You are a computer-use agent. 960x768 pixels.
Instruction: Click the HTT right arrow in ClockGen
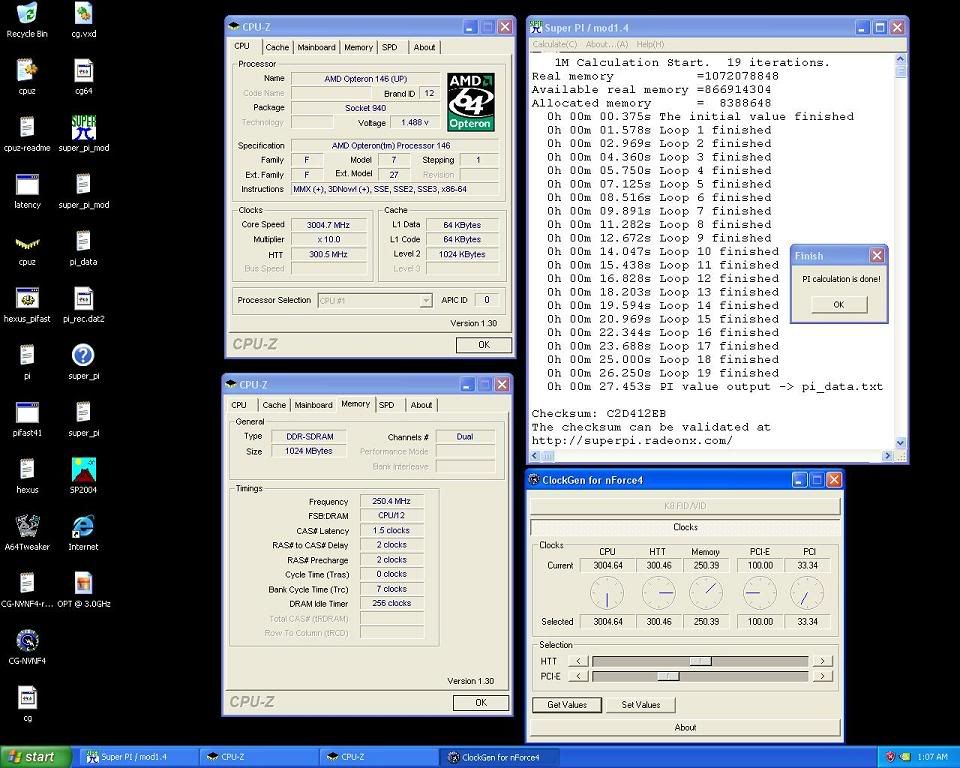[822, 661]
